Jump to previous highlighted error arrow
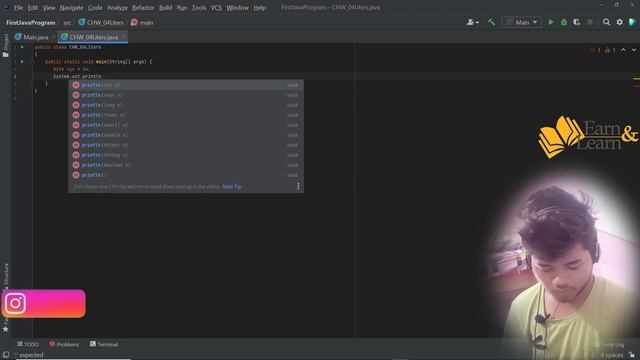 tap(623, 50)
